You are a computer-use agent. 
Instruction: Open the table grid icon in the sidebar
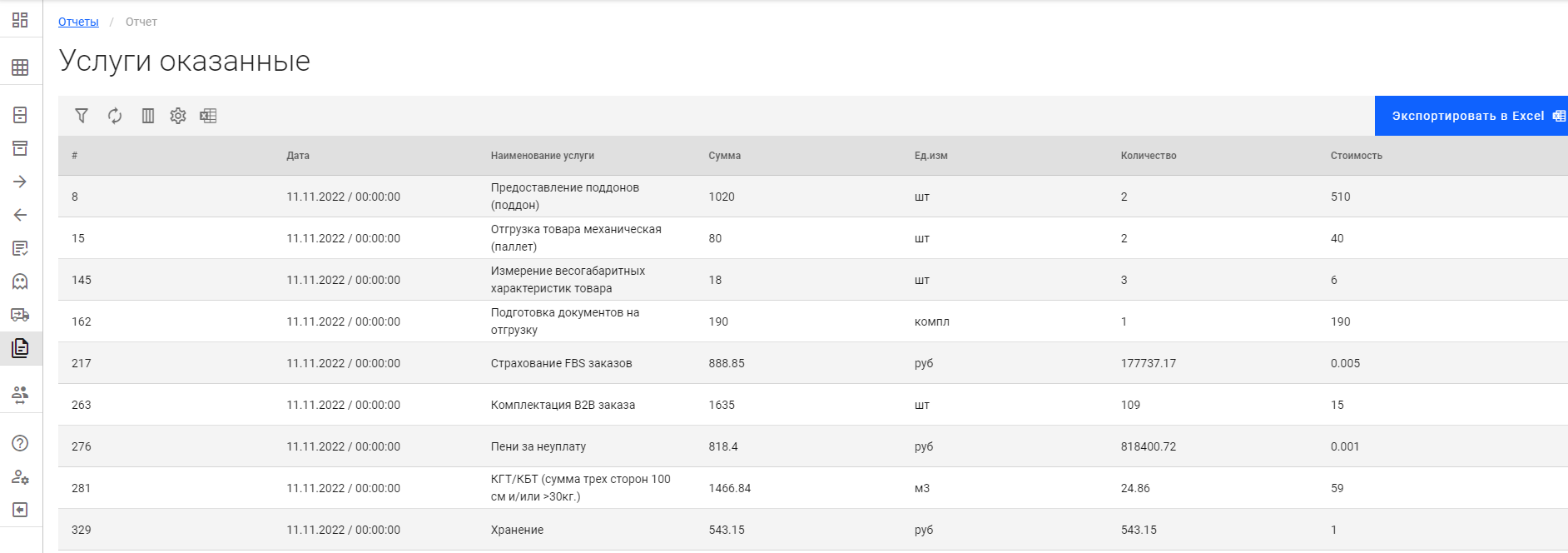[20, 67]
